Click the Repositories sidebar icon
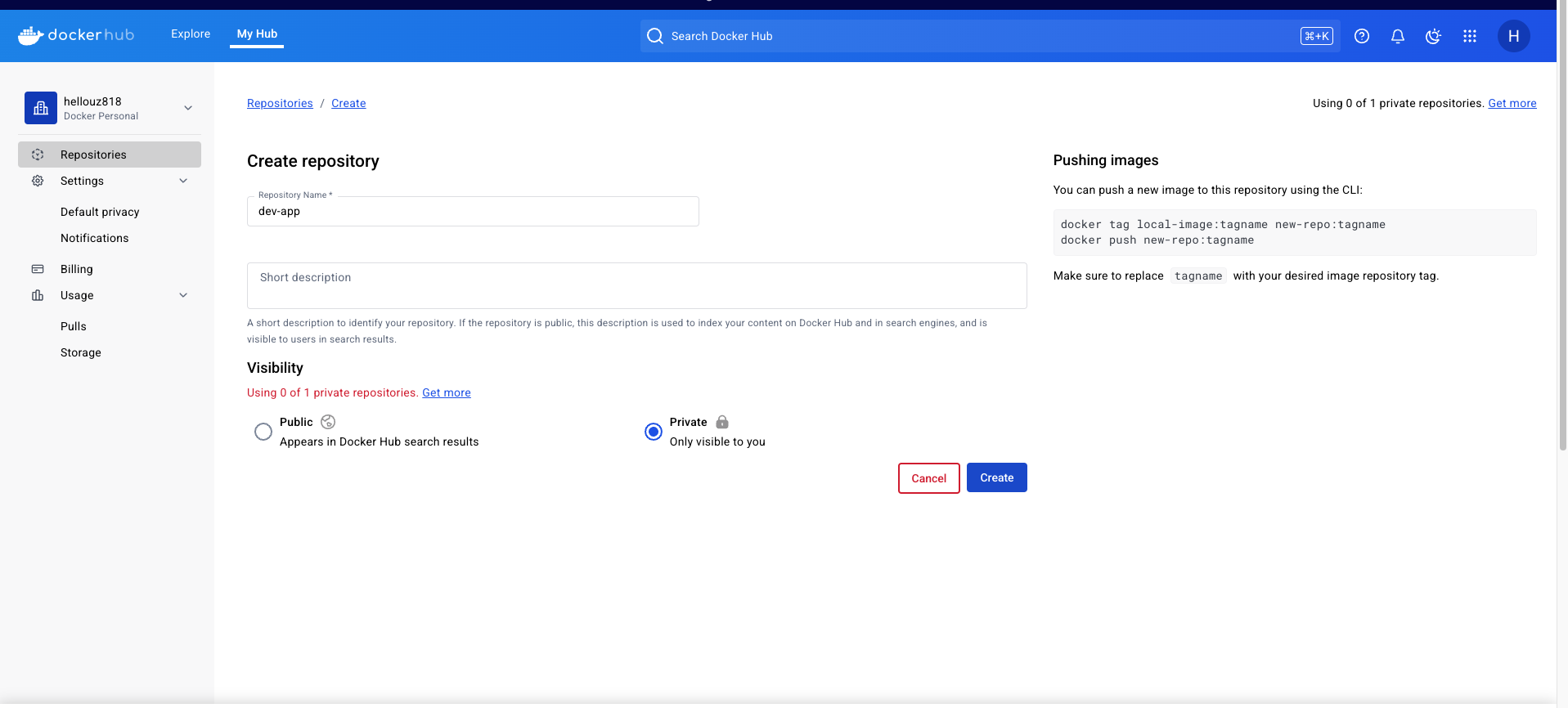The height and width of the screenshot is (708, 1568). pyautogui.click(x=38, y=155)
